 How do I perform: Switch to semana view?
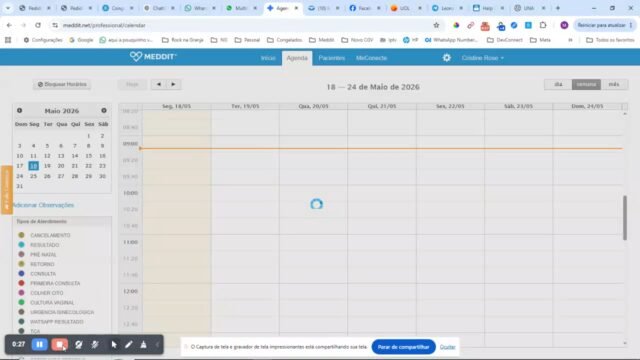point(586,84)
